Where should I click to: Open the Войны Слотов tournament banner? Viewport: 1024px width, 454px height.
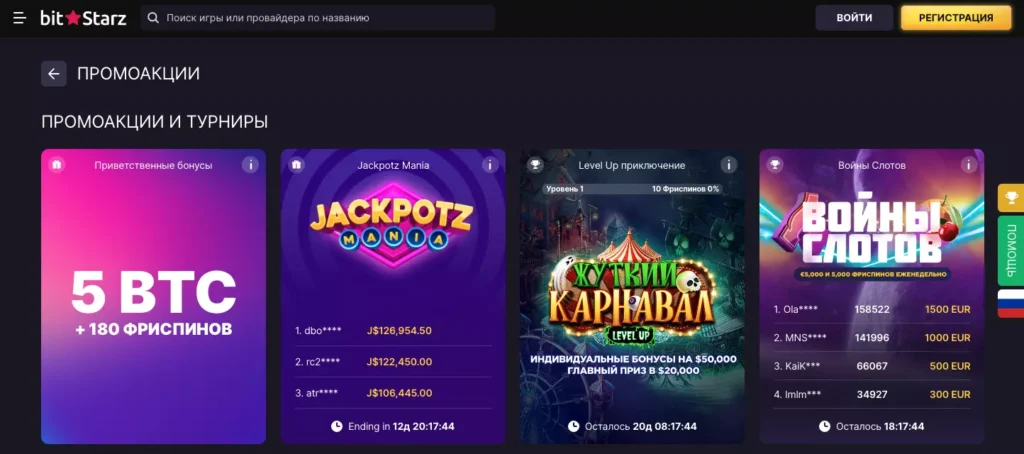(871, 230)
